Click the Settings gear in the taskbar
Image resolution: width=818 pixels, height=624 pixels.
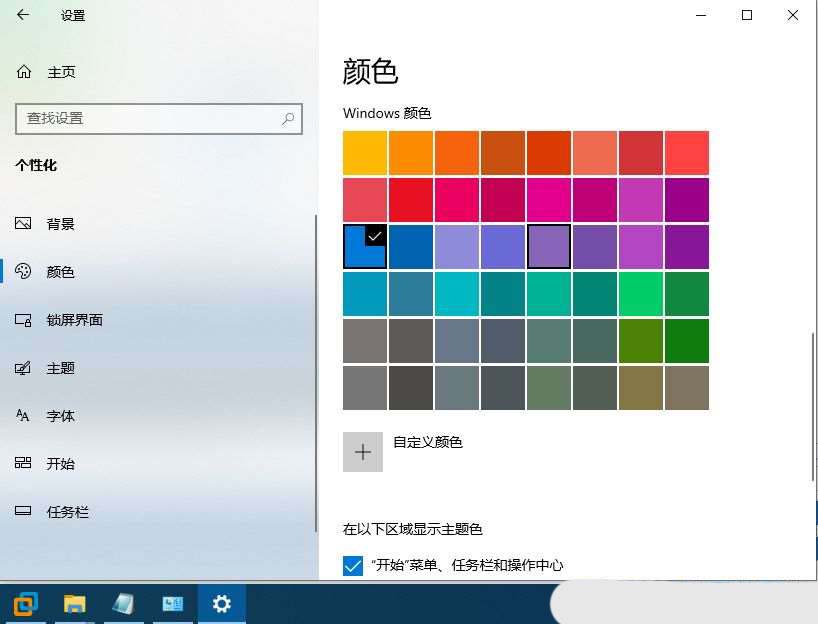coord(221,603)
